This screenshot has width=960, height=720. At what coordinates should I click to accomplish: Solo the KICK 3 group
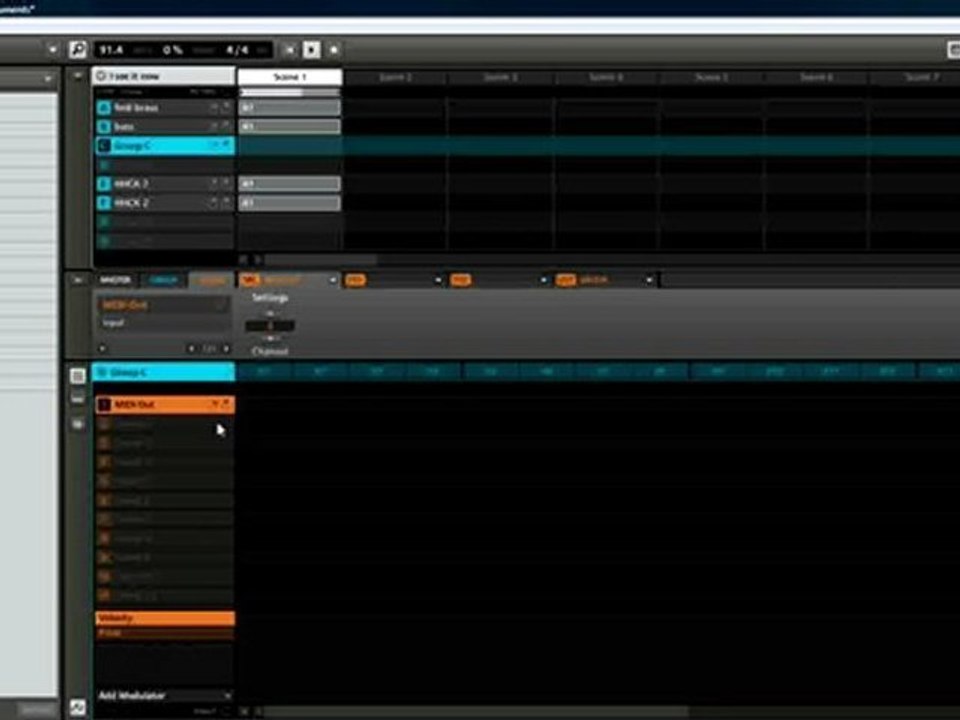pyautogui.click(x=226, y=184)
